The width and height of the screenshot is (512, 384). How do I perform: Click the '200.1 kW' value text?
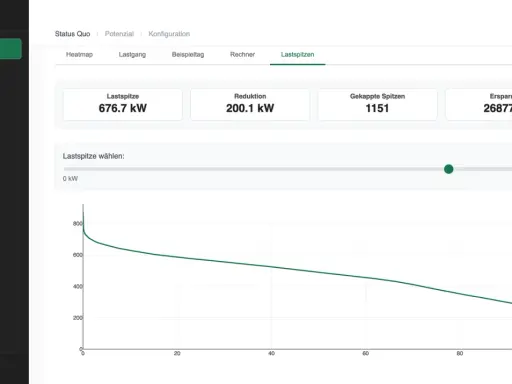pos(250,108)
